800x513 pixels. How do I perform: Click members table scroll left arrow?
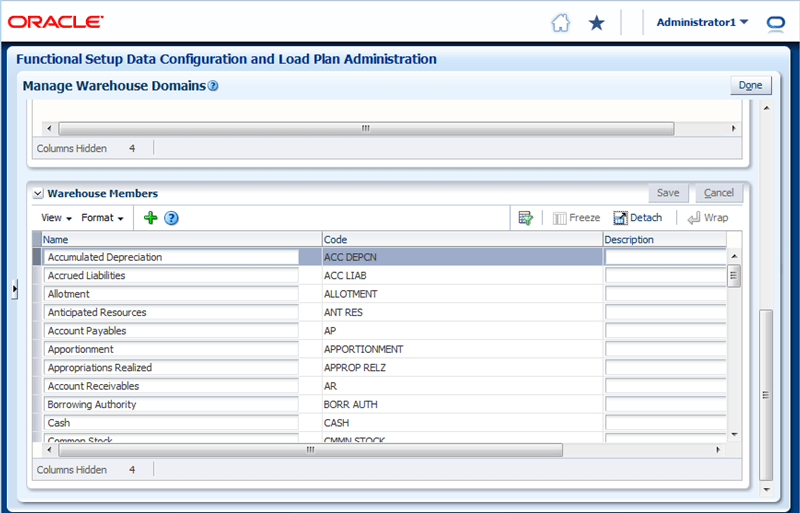click(49, 450)
